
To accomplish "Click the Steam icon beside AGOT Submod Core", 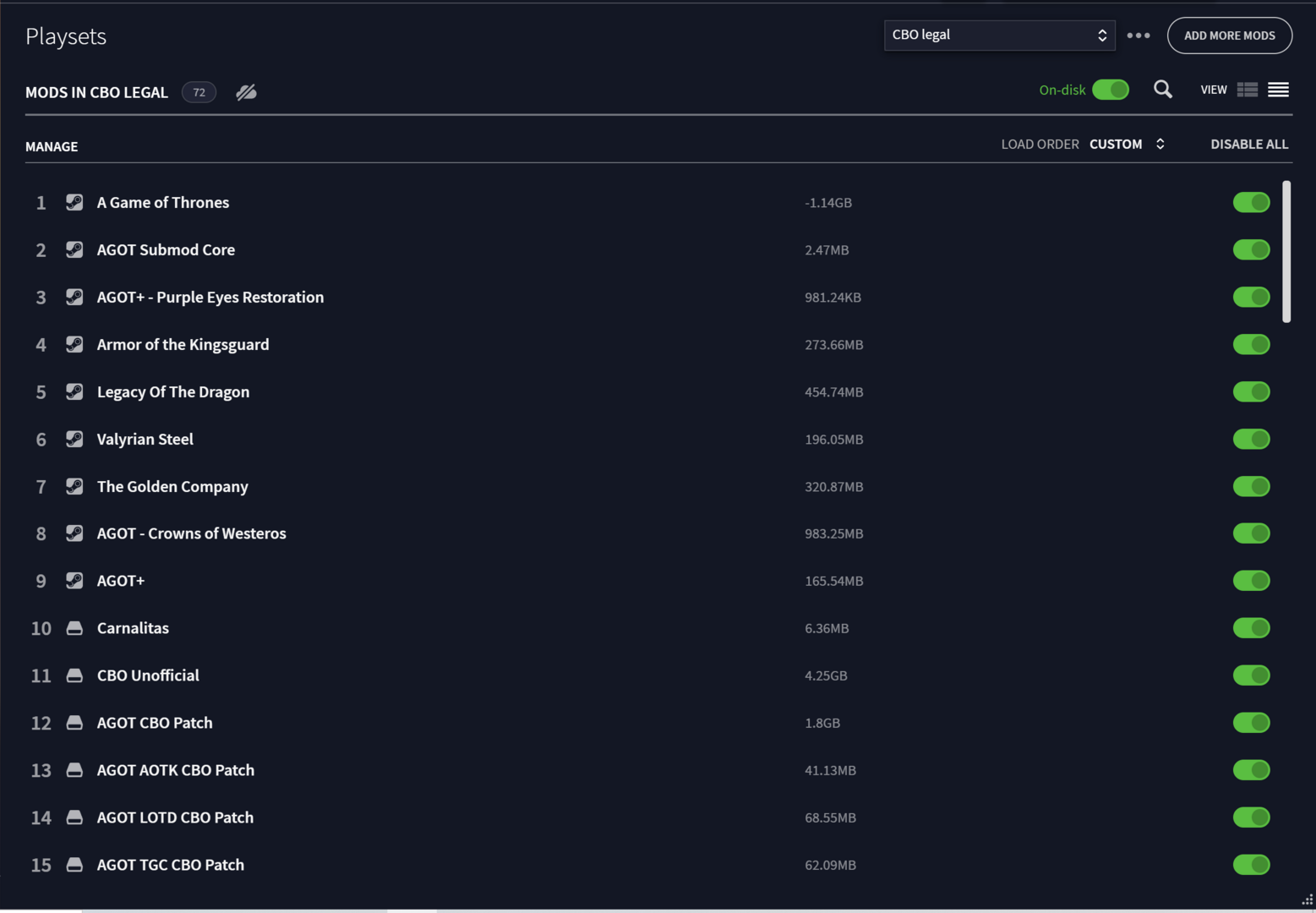I will 74,249.
